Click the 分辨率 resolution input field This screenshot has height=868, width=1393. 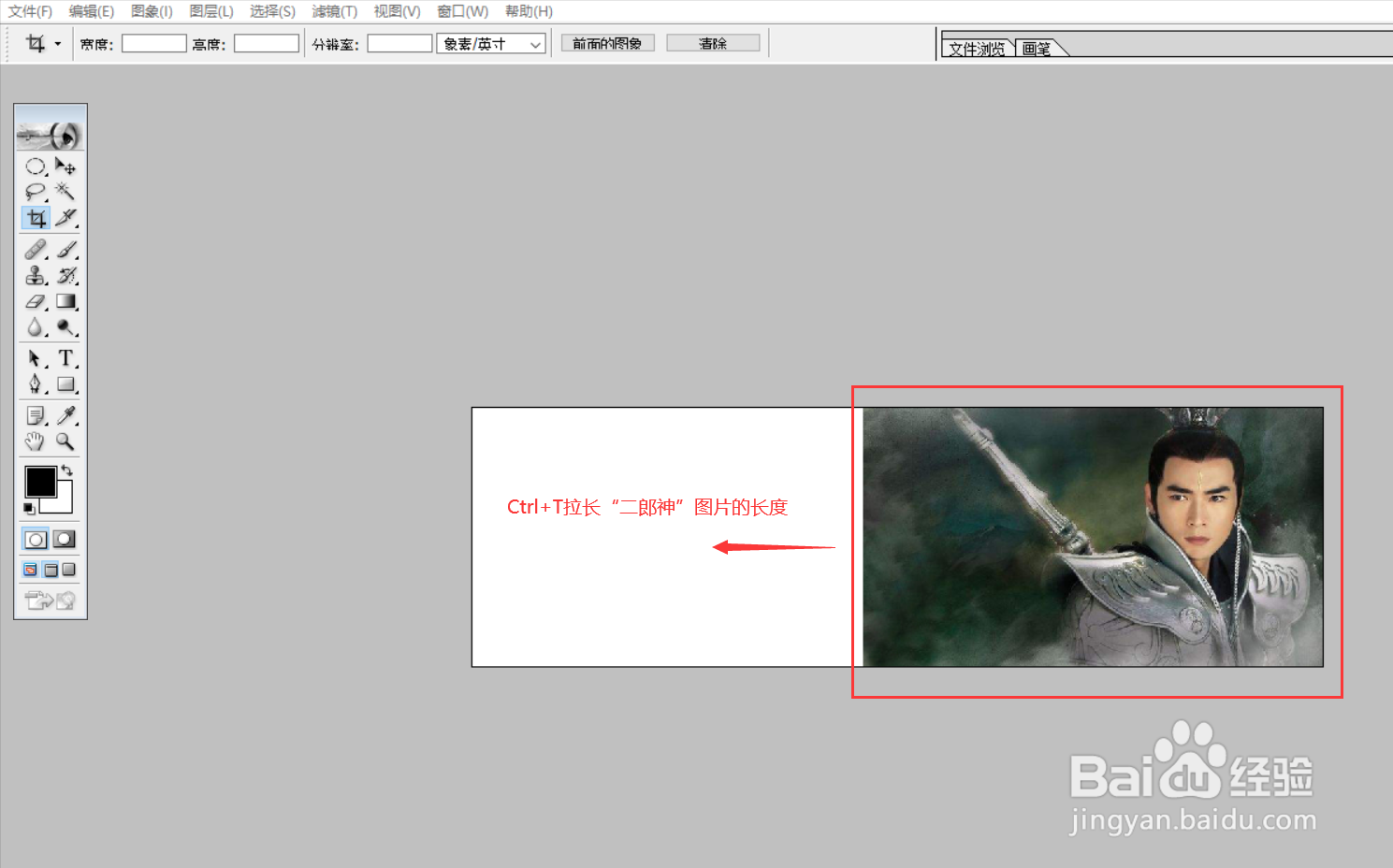399,44
